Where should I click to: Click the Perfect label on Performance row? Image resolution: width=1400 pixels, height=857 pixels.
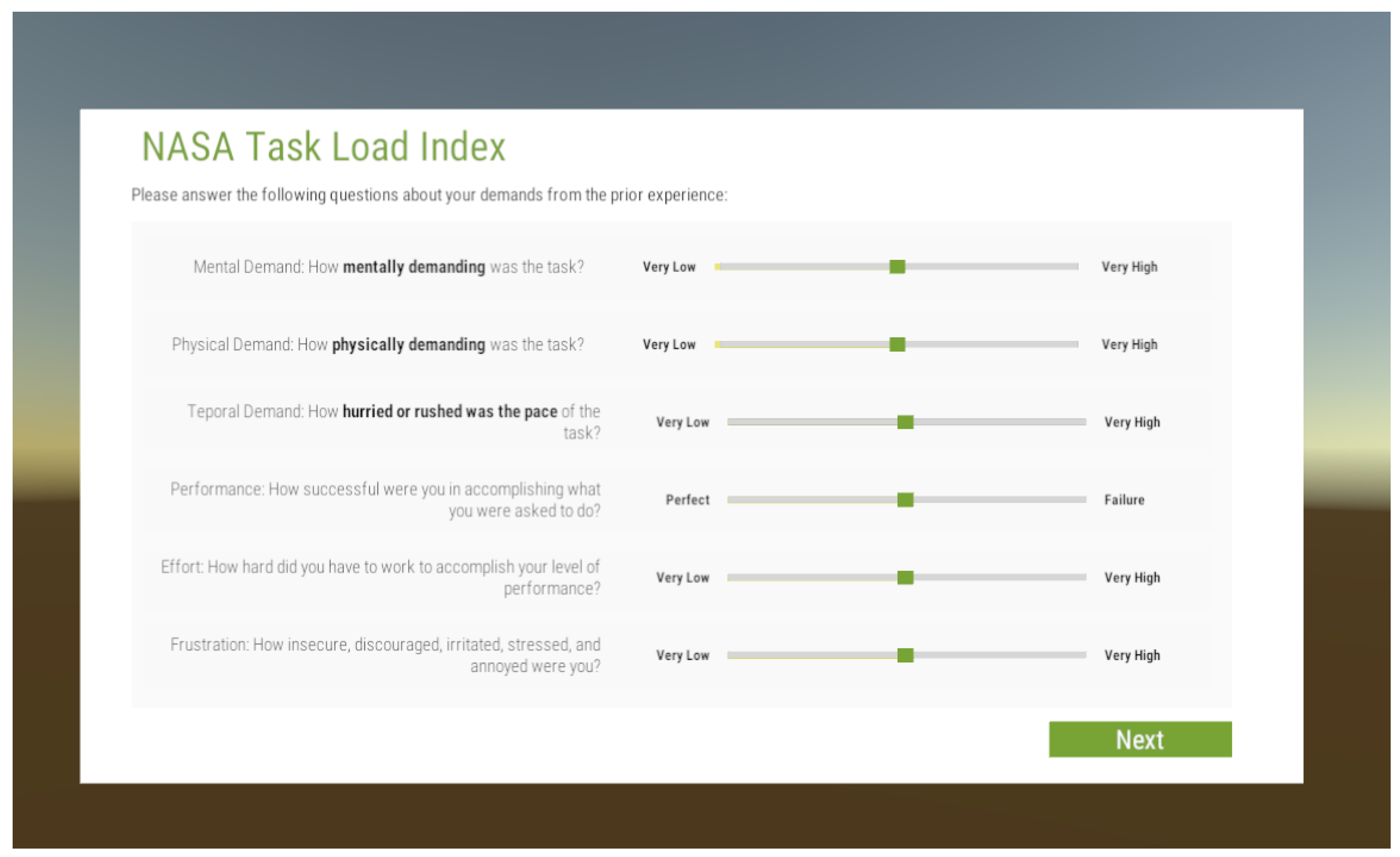pyautogui.click(x=687, y=500)
